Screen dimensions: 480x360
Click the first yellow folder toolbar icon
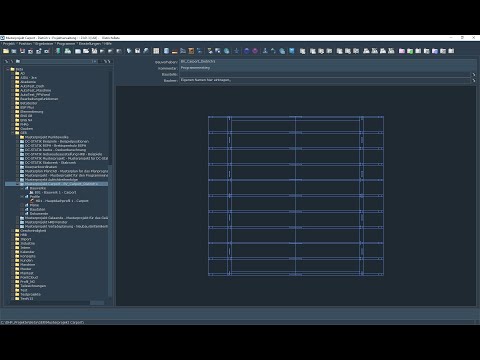(x=6, y=51)
